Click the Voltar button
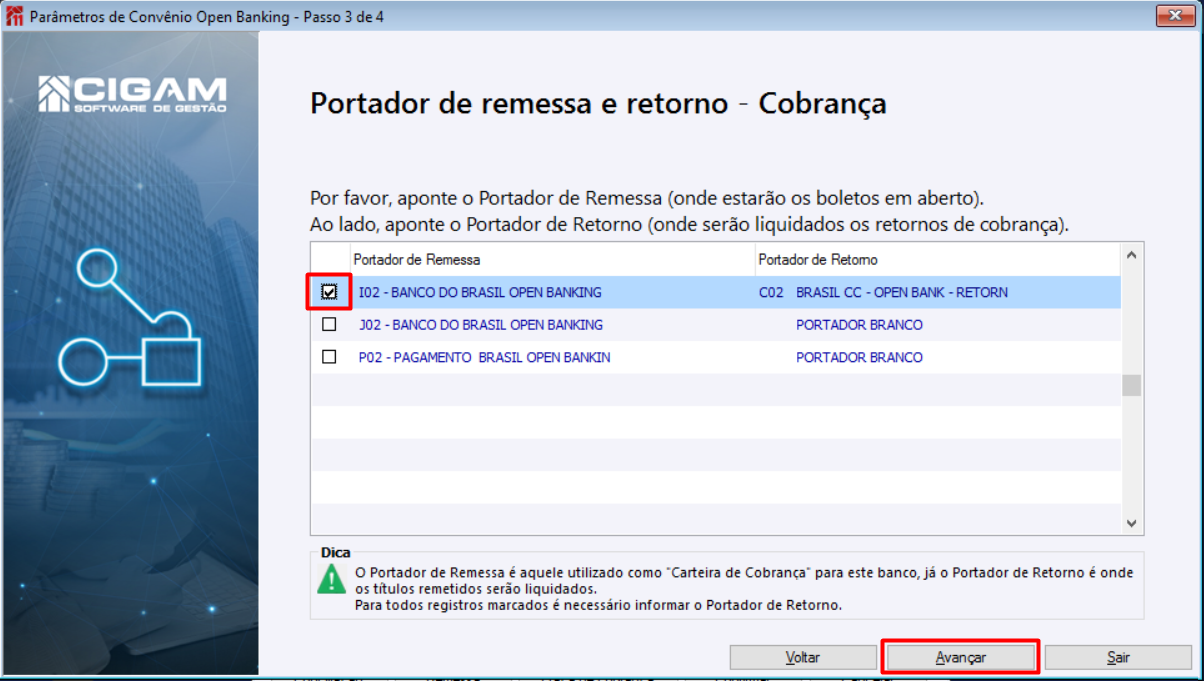1204x681 pixels. tap(803, 657)
